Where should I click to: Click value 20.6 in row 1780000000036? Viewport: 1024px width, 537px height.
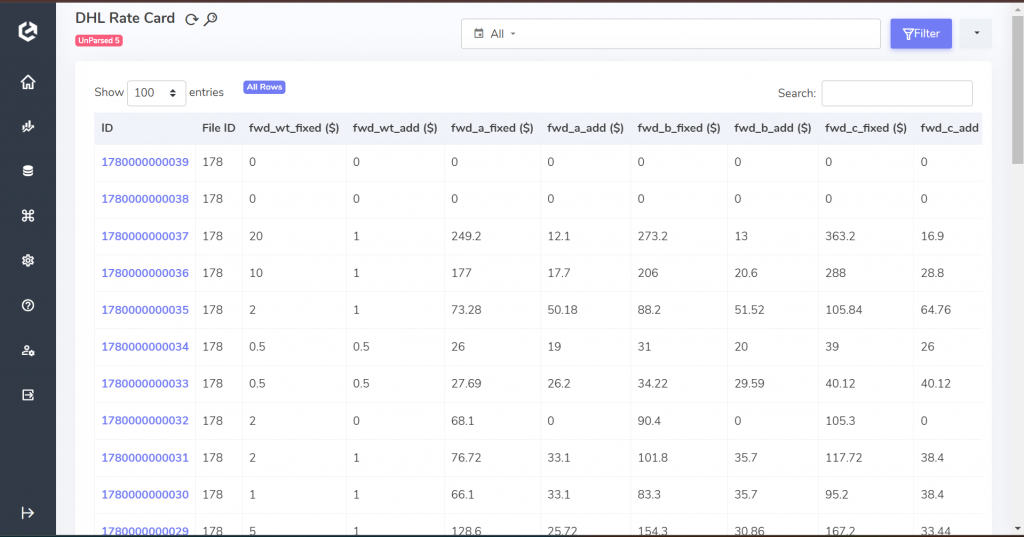click(x=746, y=273)
